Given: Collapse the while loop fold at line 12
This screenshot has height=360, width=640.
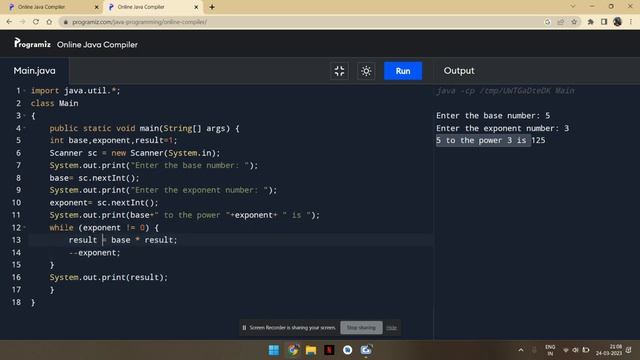Looking at the screenshot, I should [x=24, y=227].
